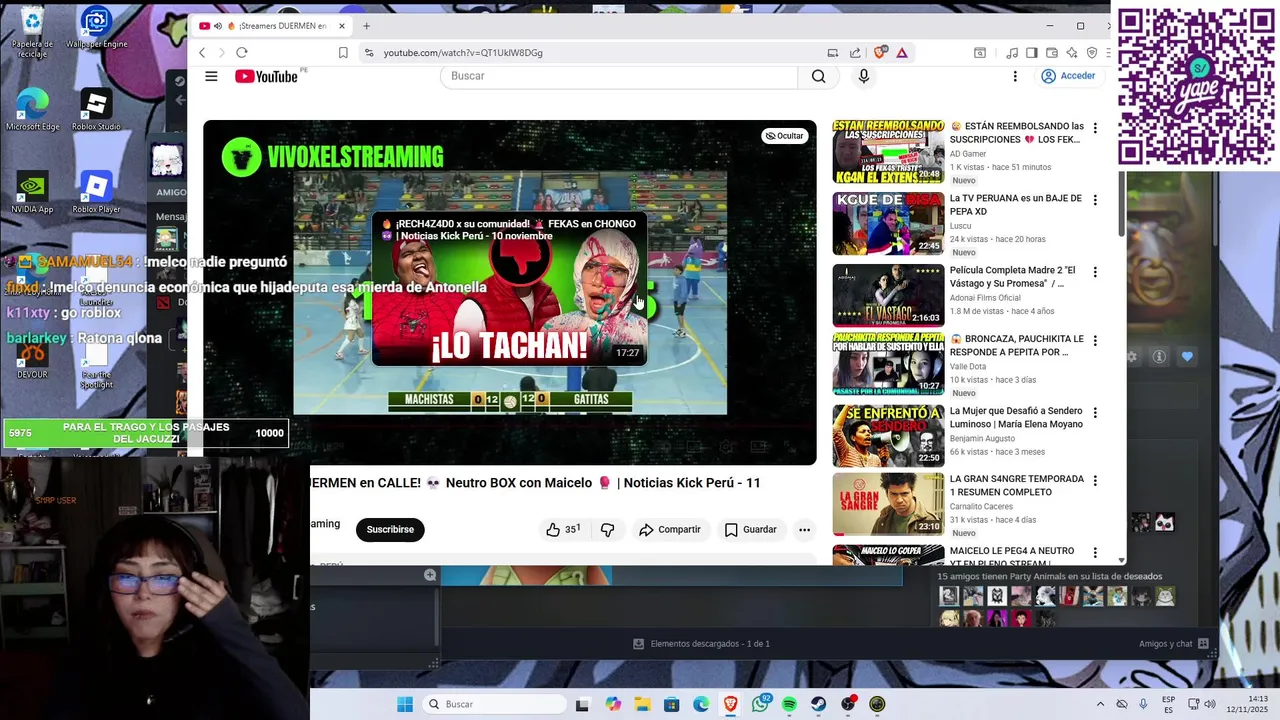Screen dimensions: 1280x720
Task: Open ESP keyboard language selector
Action: [x=1168, y=704]
